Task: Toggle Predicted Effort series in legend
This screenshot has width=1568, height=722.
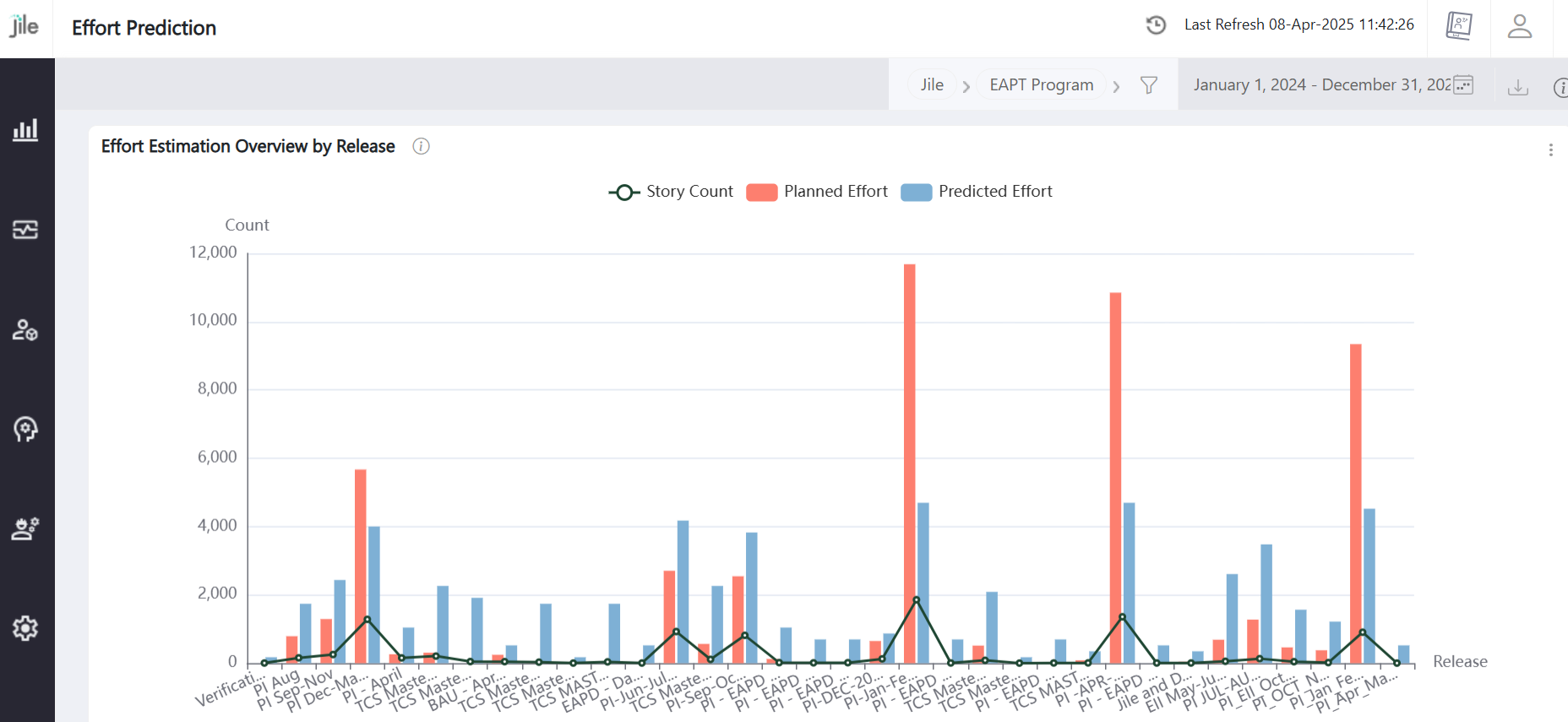Action: point(977,192)
